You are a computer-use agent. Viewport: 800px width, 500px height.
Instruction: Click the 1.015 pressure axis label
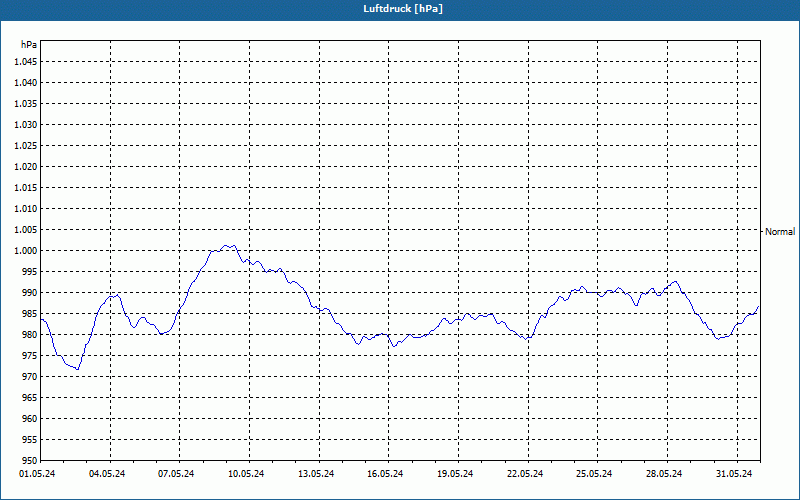click(x=25, y=188)
